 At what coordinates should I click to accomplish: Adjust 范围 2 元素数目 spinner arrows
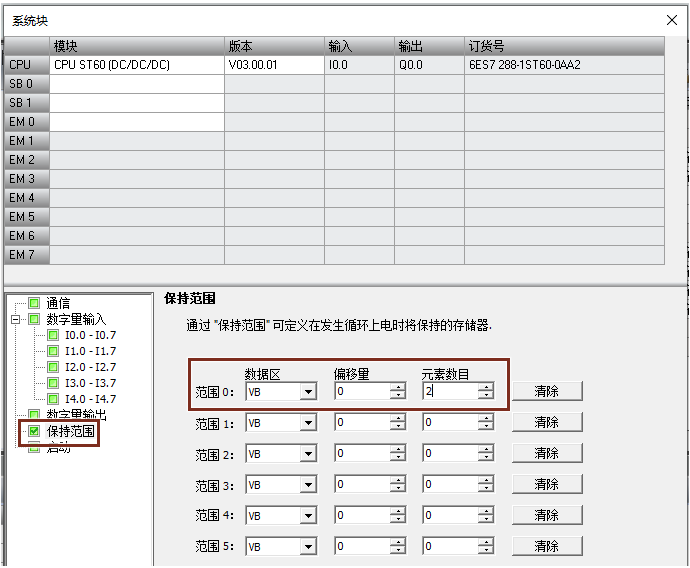pyautogui.click(x=486, y=454)
